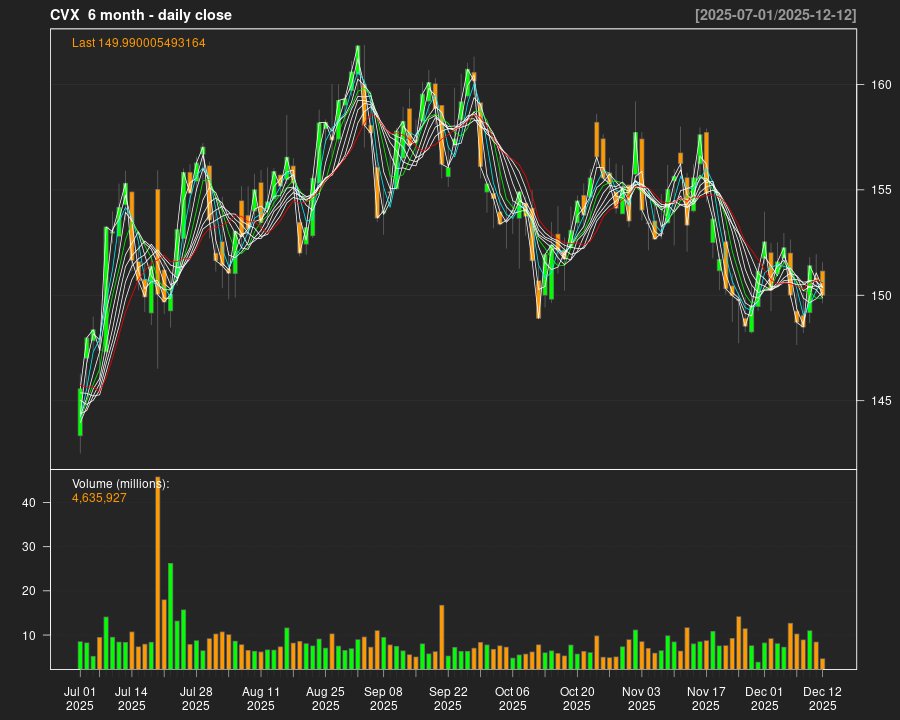This screenshot has width=900, height=720.
Task: Click the 155 price axis label
Action: [879, 190]
